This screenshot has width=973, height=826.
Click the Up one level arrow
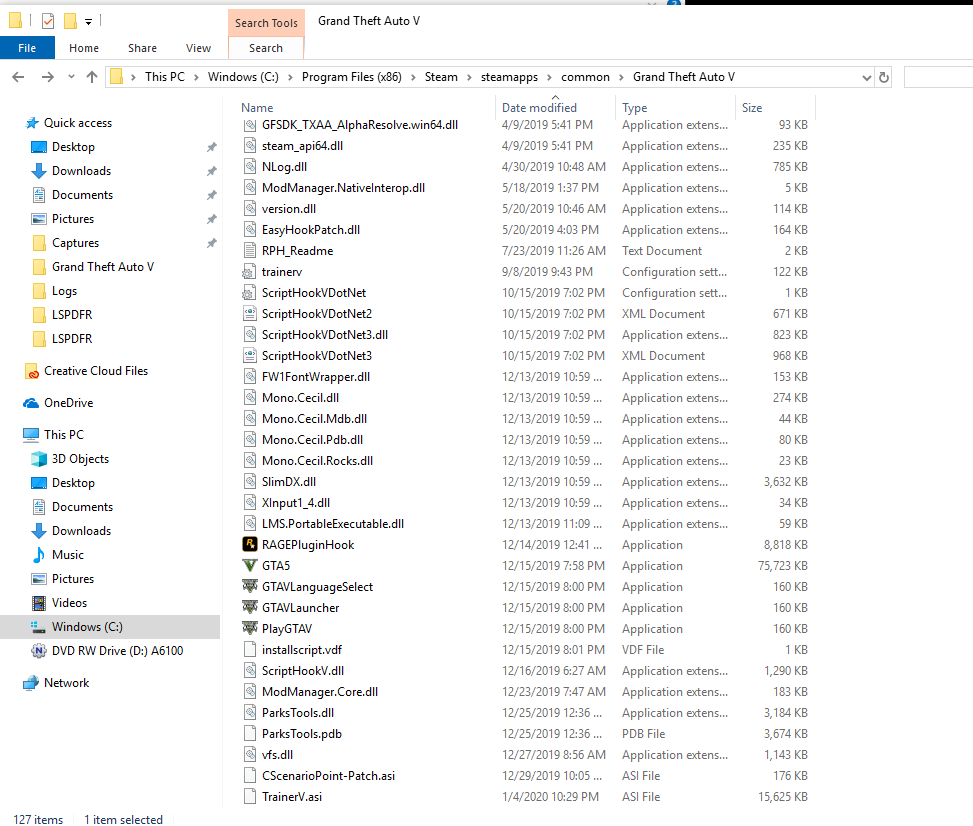[x=92, y=77]
